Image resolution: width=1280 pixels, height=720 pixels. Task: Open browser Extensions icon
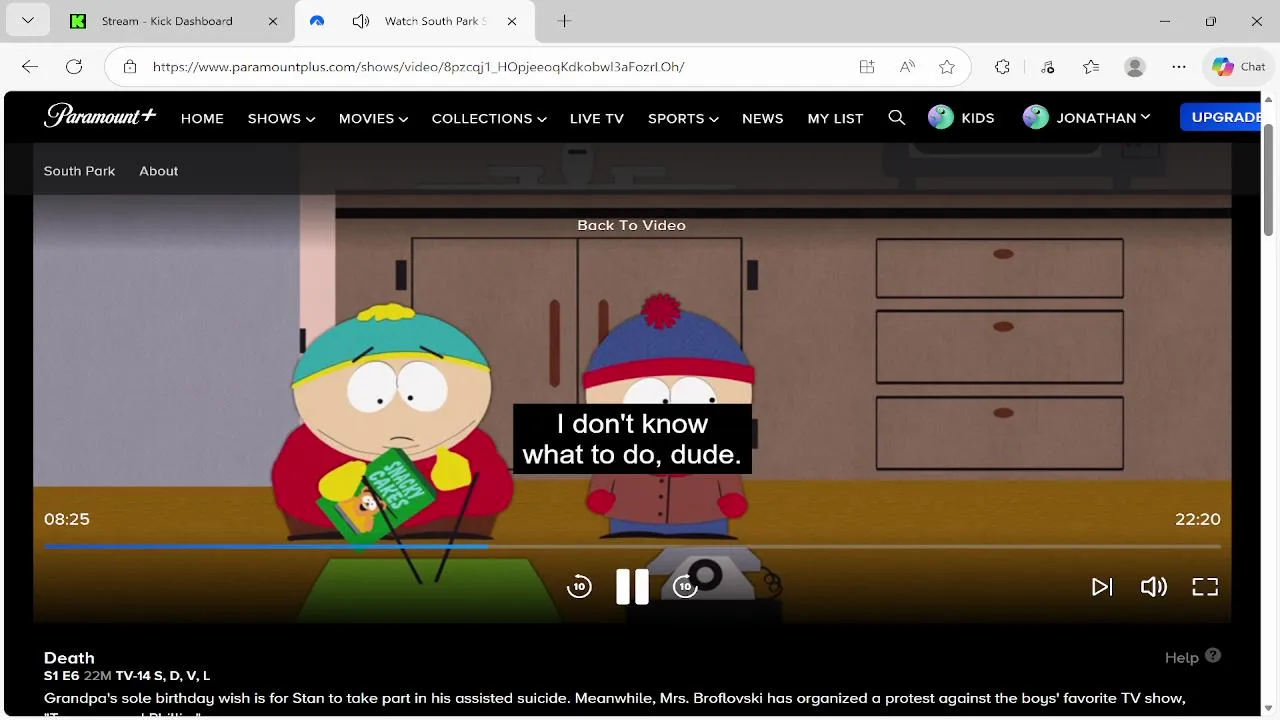1003,67
